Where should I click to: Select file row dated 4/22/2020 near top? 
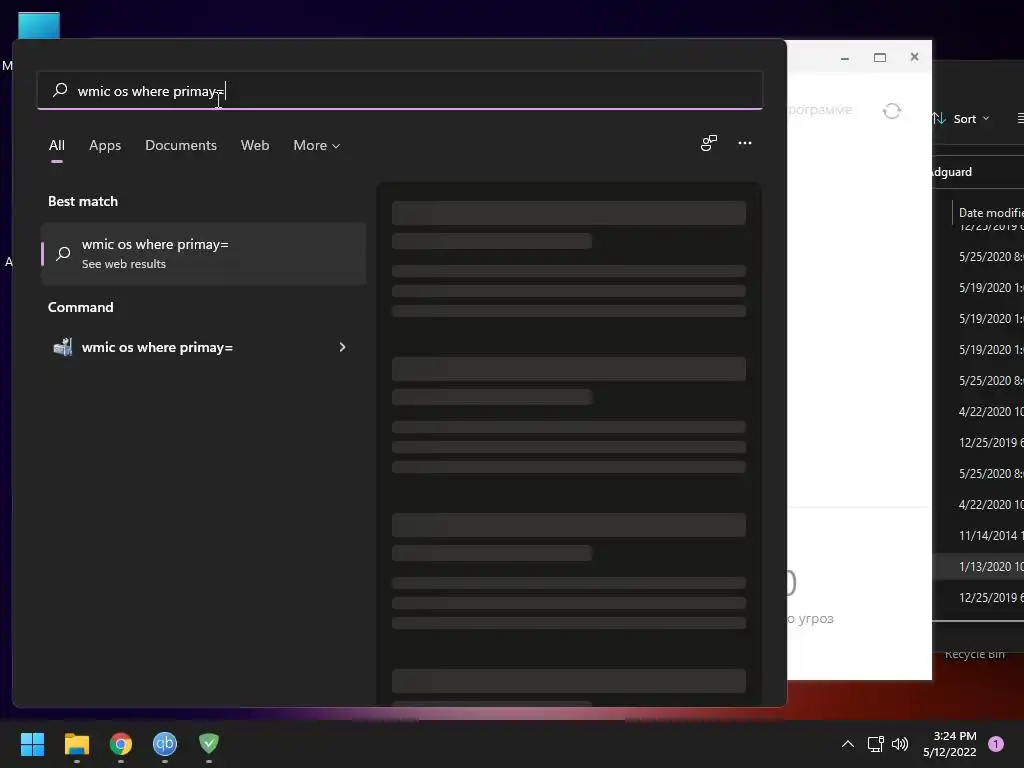coord(978,411)
